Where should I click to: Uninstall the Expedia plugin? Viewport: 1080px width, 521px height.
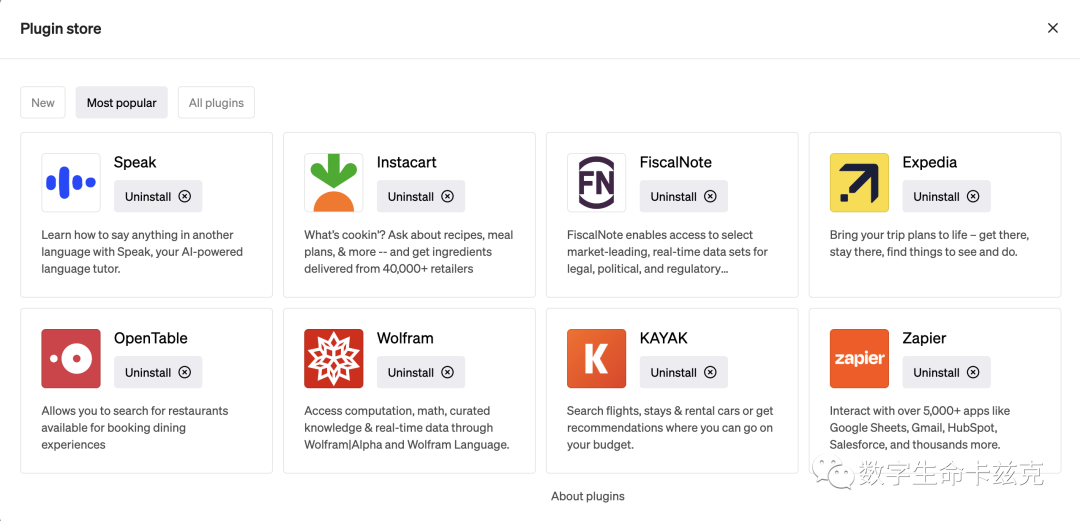[x=946, y=196]
